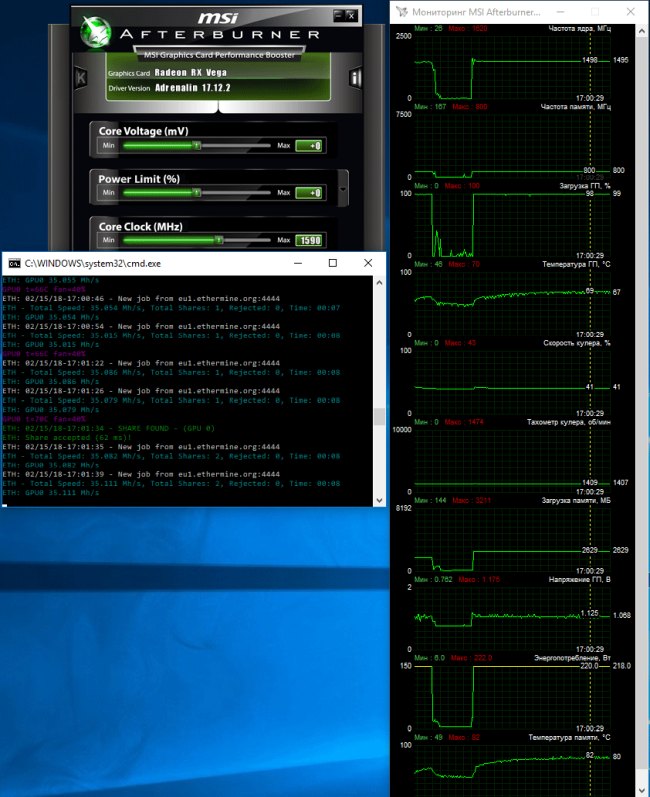The image size is (650, 797).
Task: Click the cmd.exe window title text
Action: click(93, 264)
